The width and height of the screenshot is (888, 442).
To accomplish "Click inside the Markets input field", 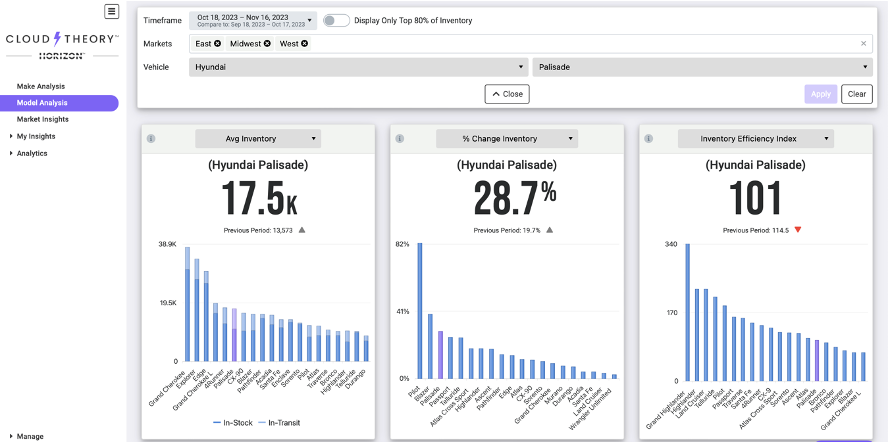I will tap(531, 44).
